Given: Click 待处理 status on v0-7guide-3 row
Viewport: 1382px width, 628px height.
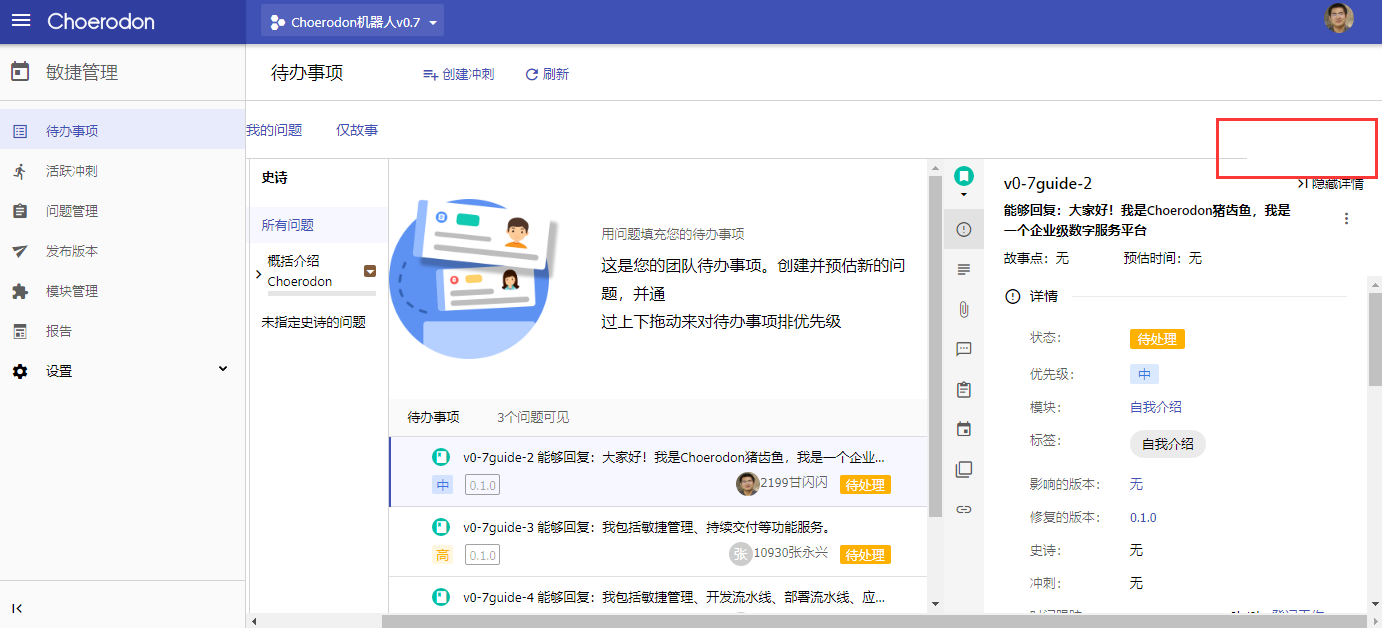Looking at the screenshot, I should click(865, 555).
